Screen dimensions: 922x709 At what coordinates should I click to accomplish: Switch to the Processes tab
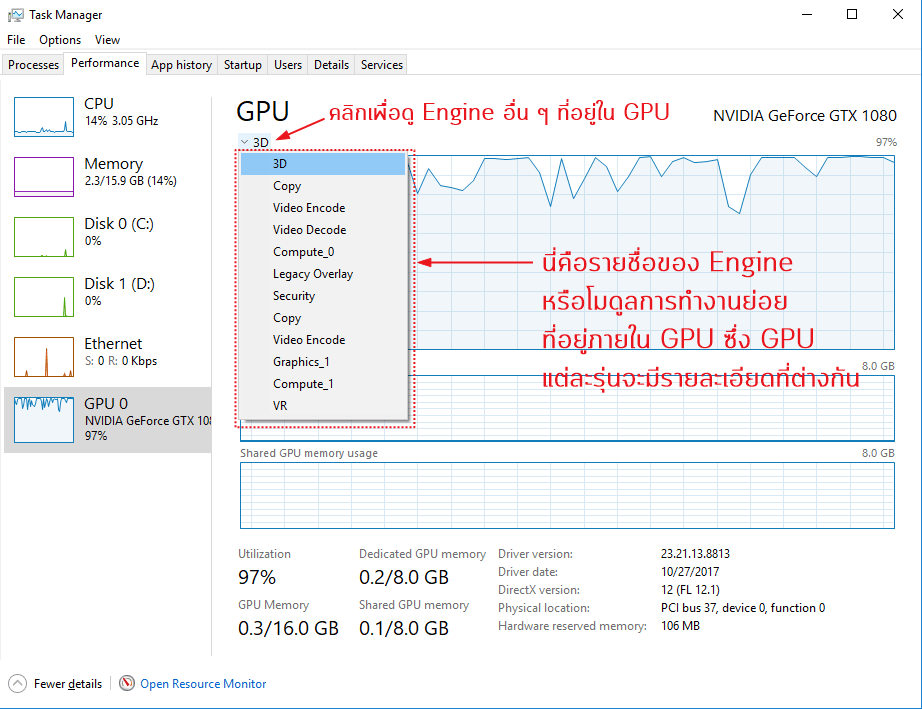click(x=32, y=64)
